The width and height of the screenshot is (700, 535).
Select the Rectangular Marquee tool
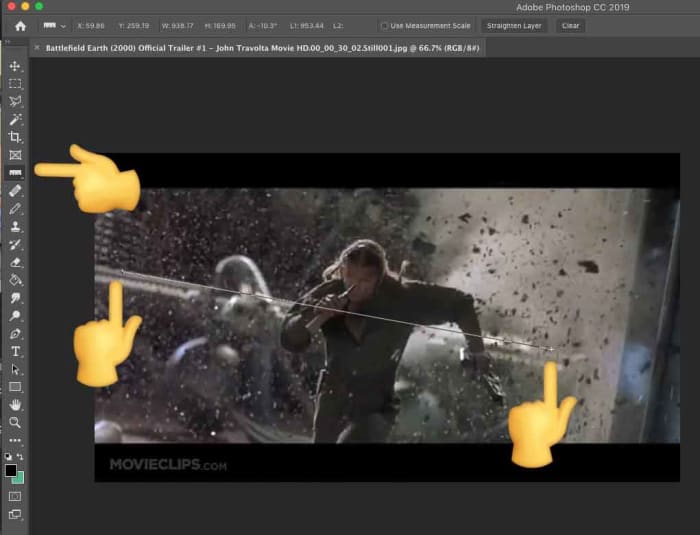(15, 84)
